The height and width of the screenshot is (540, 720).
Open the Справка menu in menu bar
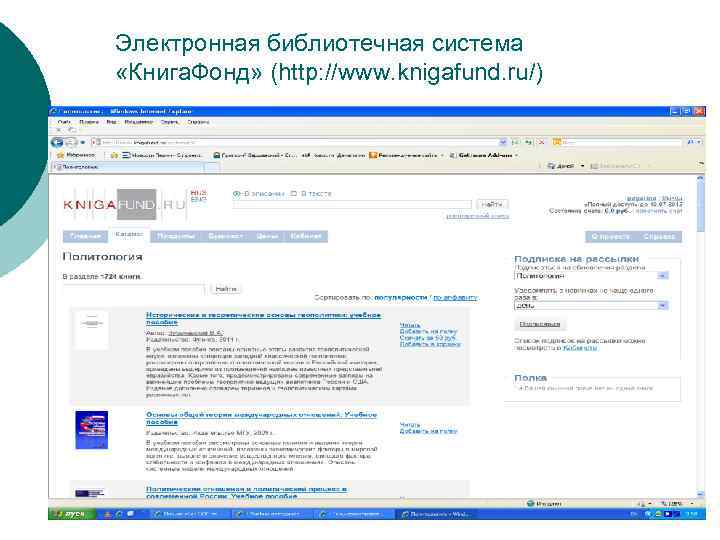(198, 122)
